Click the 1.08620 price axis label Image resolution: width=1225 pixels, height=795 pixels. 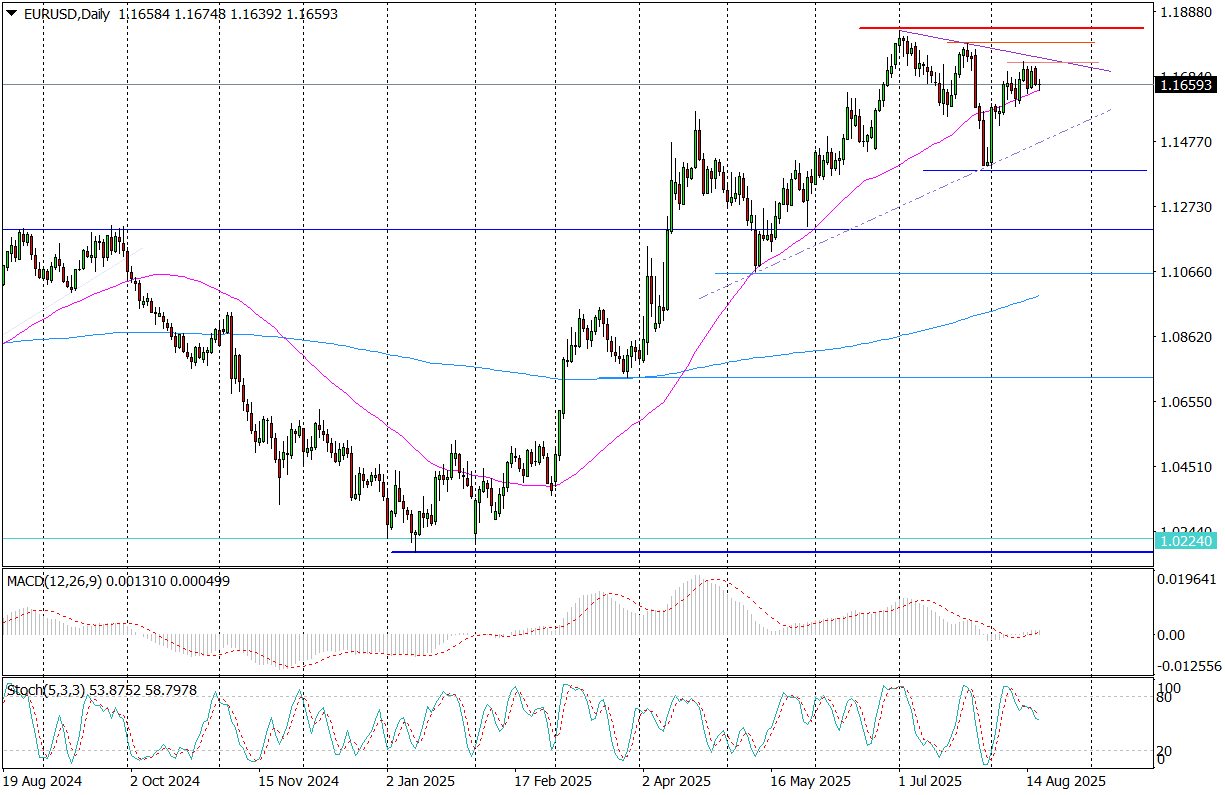point(1184,337)
